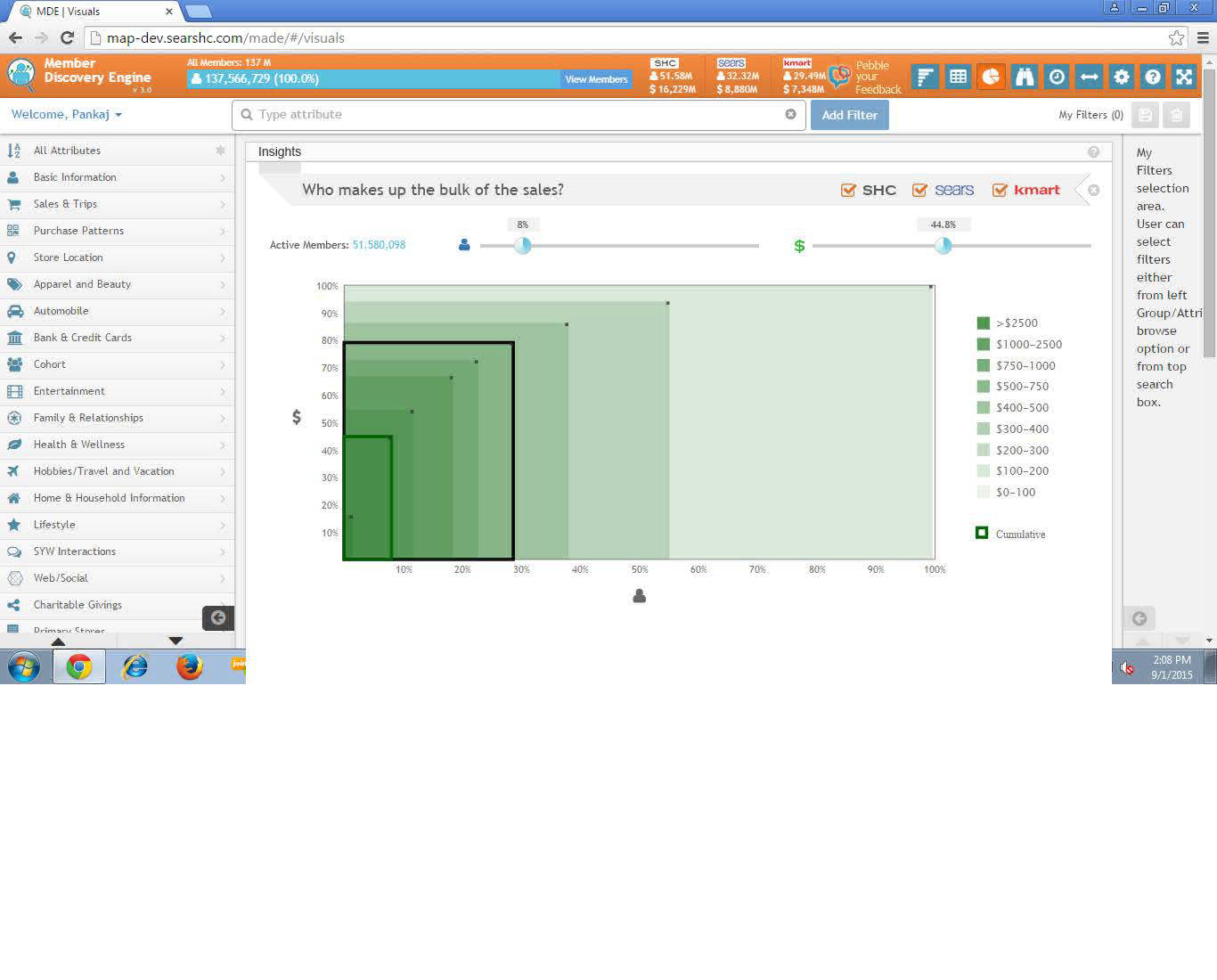The width and height of the screenshot is (1217, 980).
Task: Uncheck the SHC checkbox
Action: click(x=848, y=190)
